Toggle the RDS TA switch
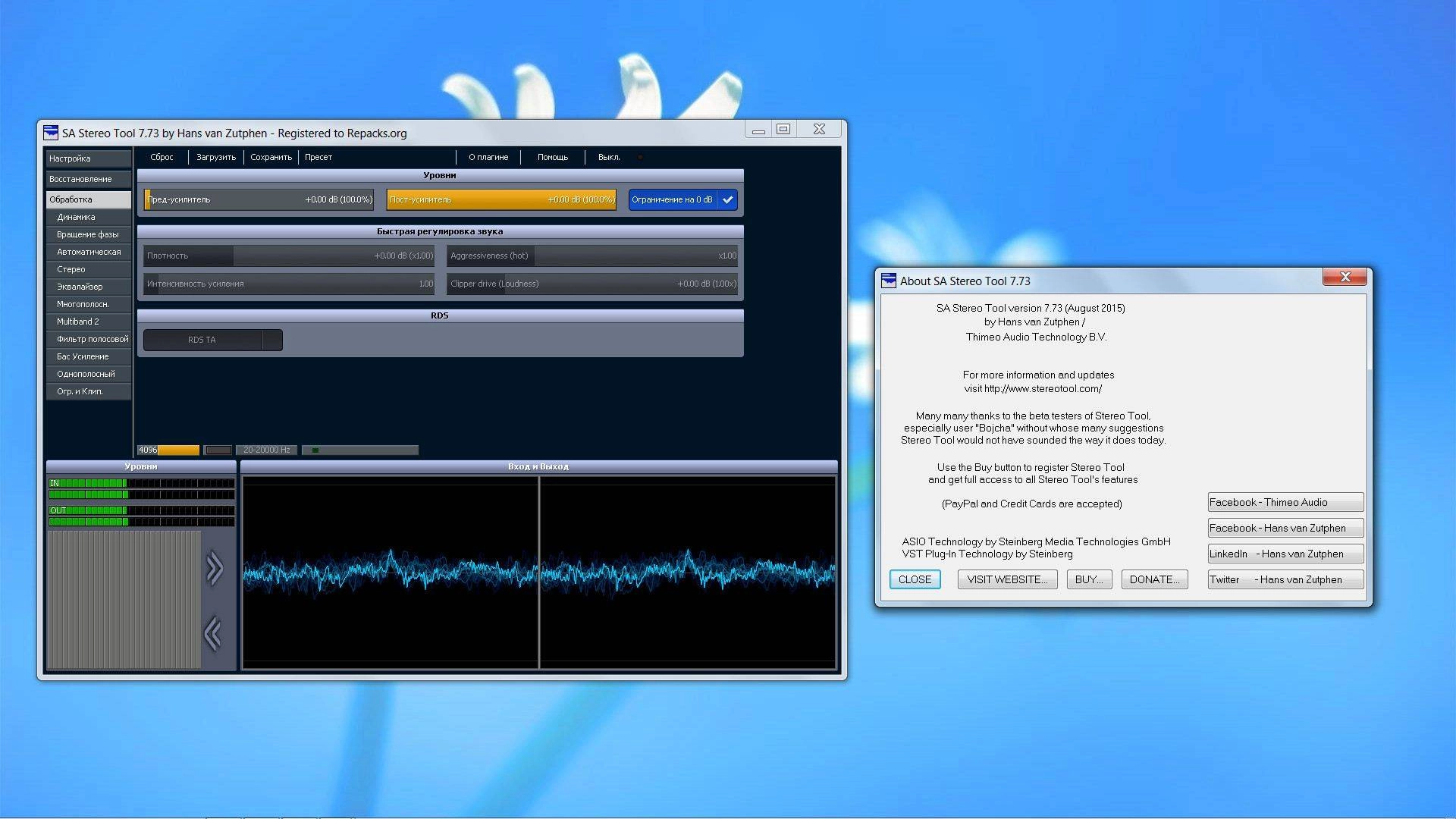Viewport: 1456px width, 819px height. 213,340
